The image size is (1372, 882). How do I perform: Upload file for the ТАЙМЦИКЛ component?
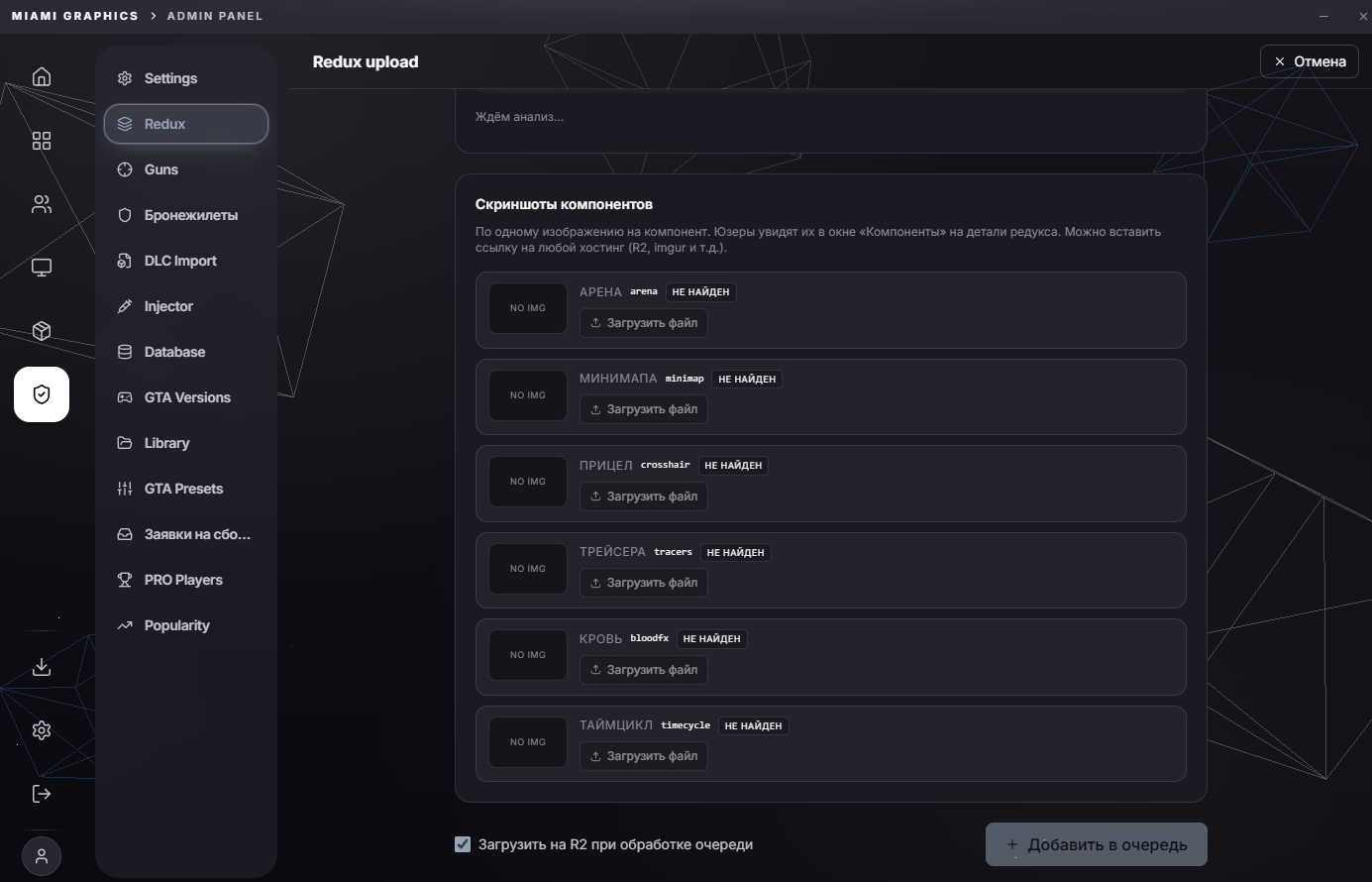[644, 756]
